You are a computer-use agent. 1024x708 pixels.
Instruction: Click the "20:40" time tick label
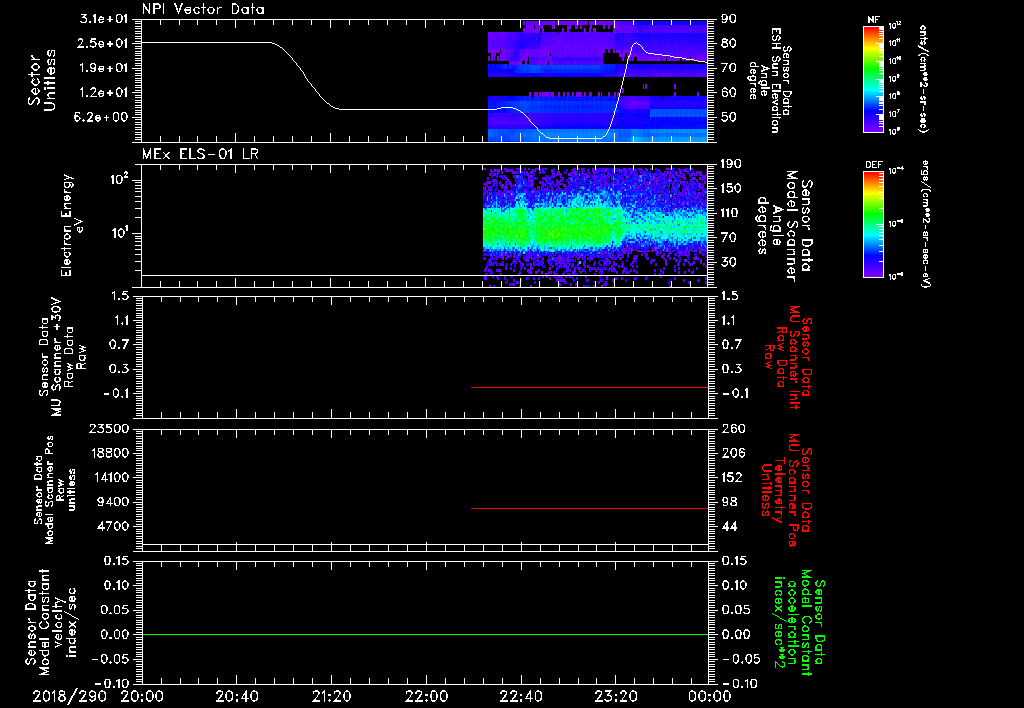point(236,696)
